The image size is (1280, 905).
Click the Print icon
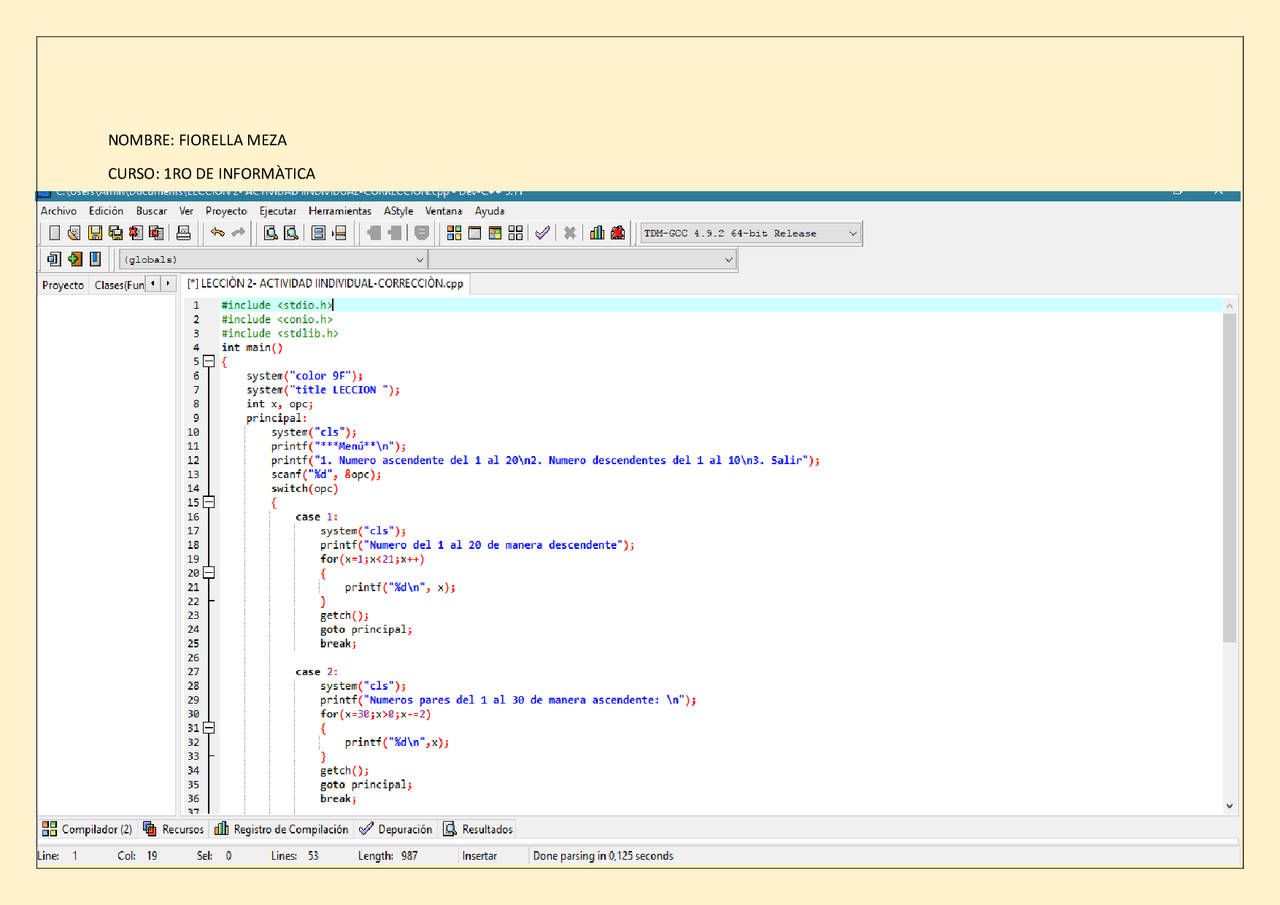pyautogui.click(x=183, y=233)
